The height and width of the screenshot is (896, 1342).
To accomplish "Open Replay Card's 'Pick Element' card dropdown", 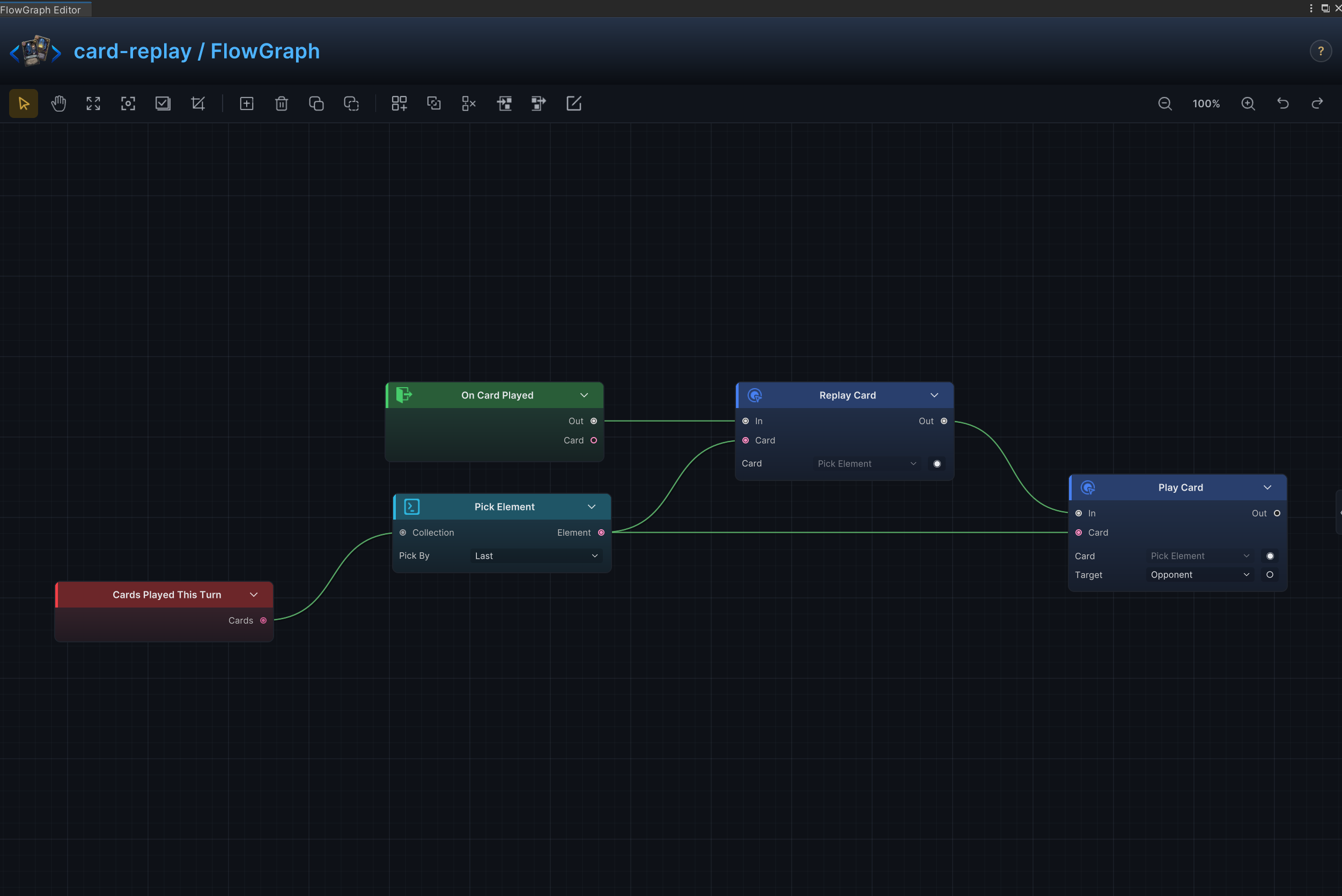I will click(866, 463).
